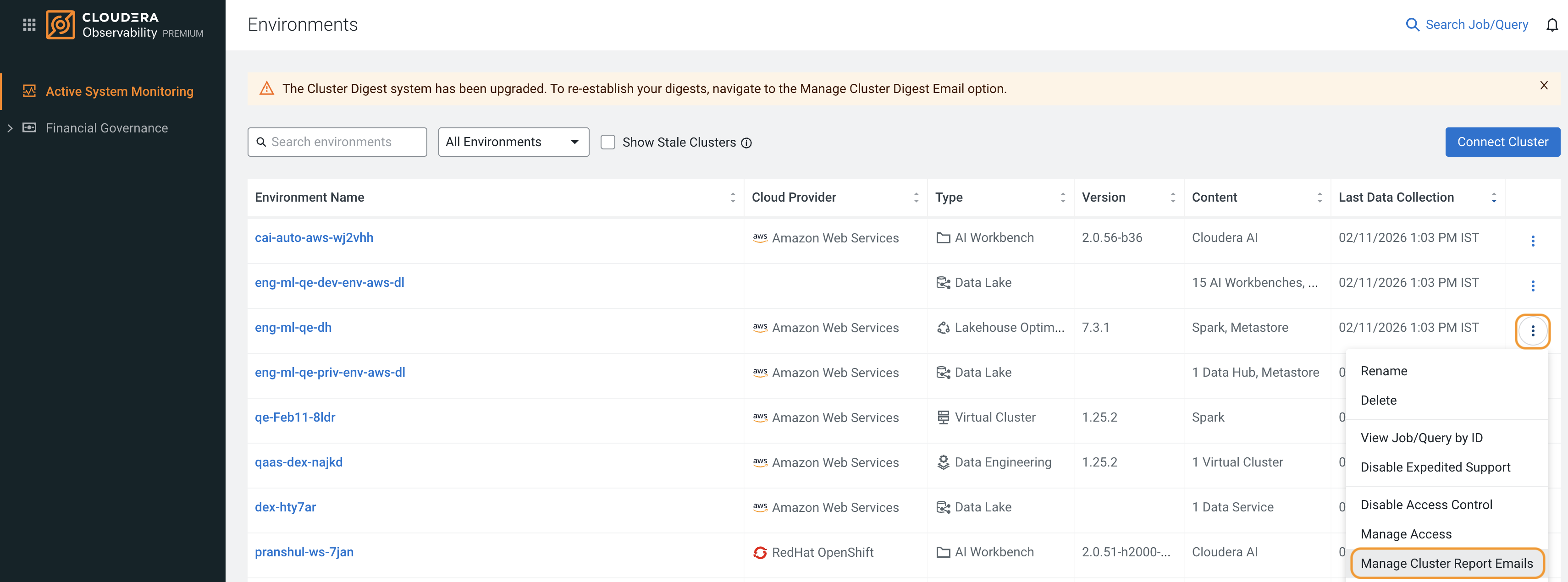Dismiss the Cluster Digest upgrade banner
The width and height of the screenshot is (1568, 582).
tap(1544, 86)
